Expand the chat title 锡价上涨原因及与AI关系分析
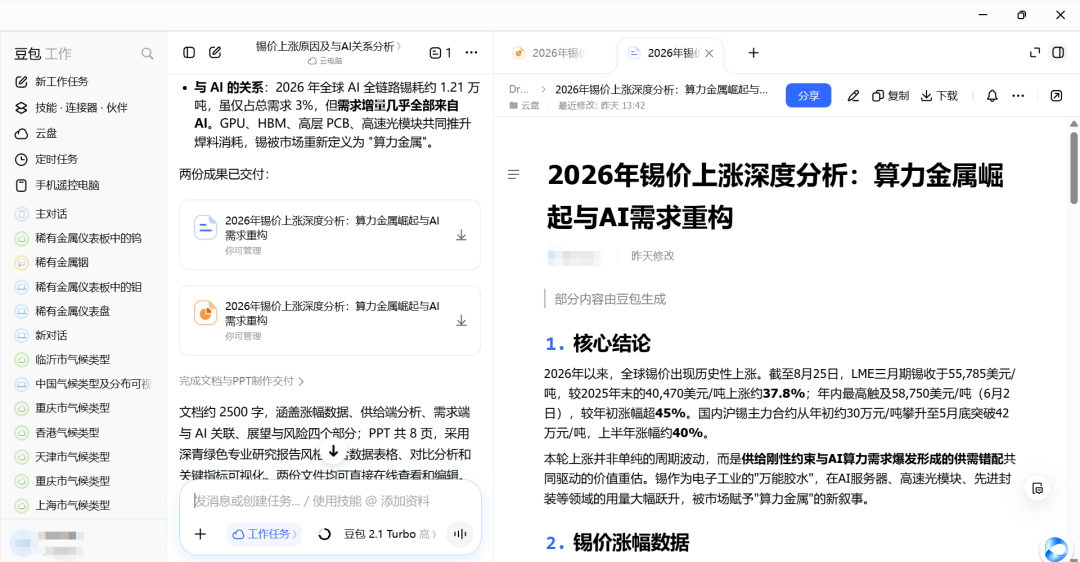This screenshot has width=1080, height=562. point(328,46)
